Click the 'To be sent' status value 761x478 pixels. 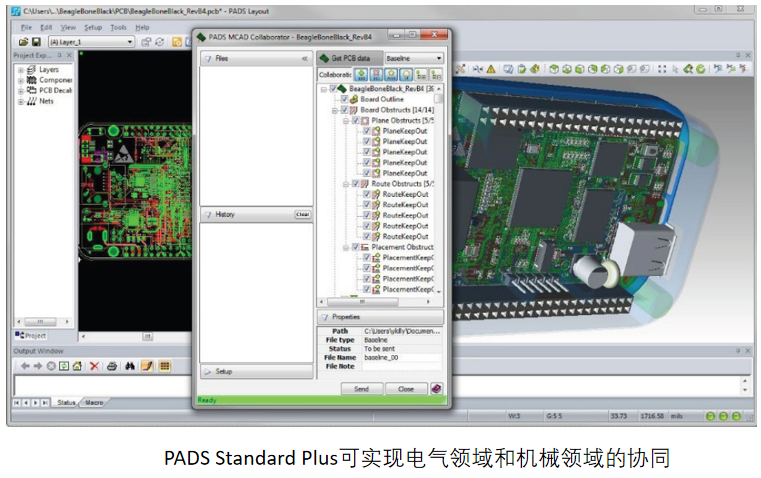coord(380,349)
